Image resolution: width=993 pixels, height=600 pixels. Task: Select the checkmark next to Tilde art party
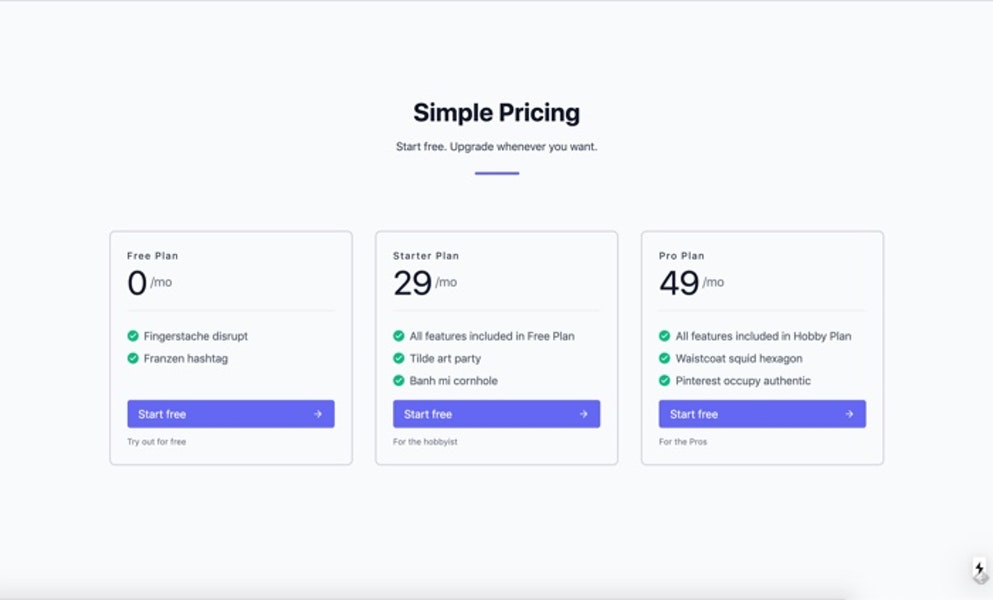click(397, 358)
